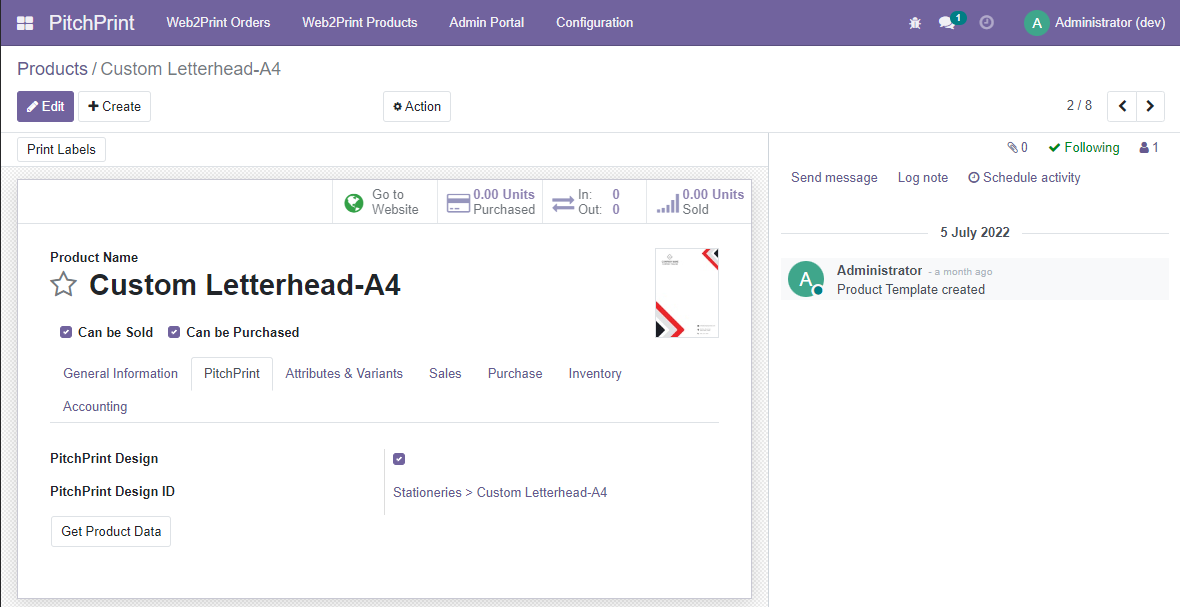Go to next record arrow
Image resolution: width=1180 pixels, height=607 pixels.
tap(1150, 106)
